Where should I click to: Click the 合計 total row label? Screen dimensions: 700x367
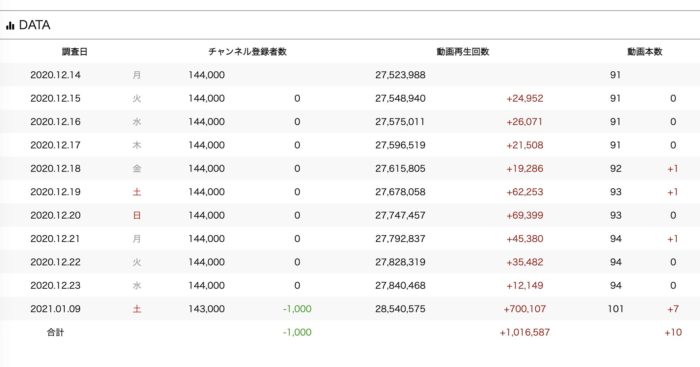(x=55, y=332)
